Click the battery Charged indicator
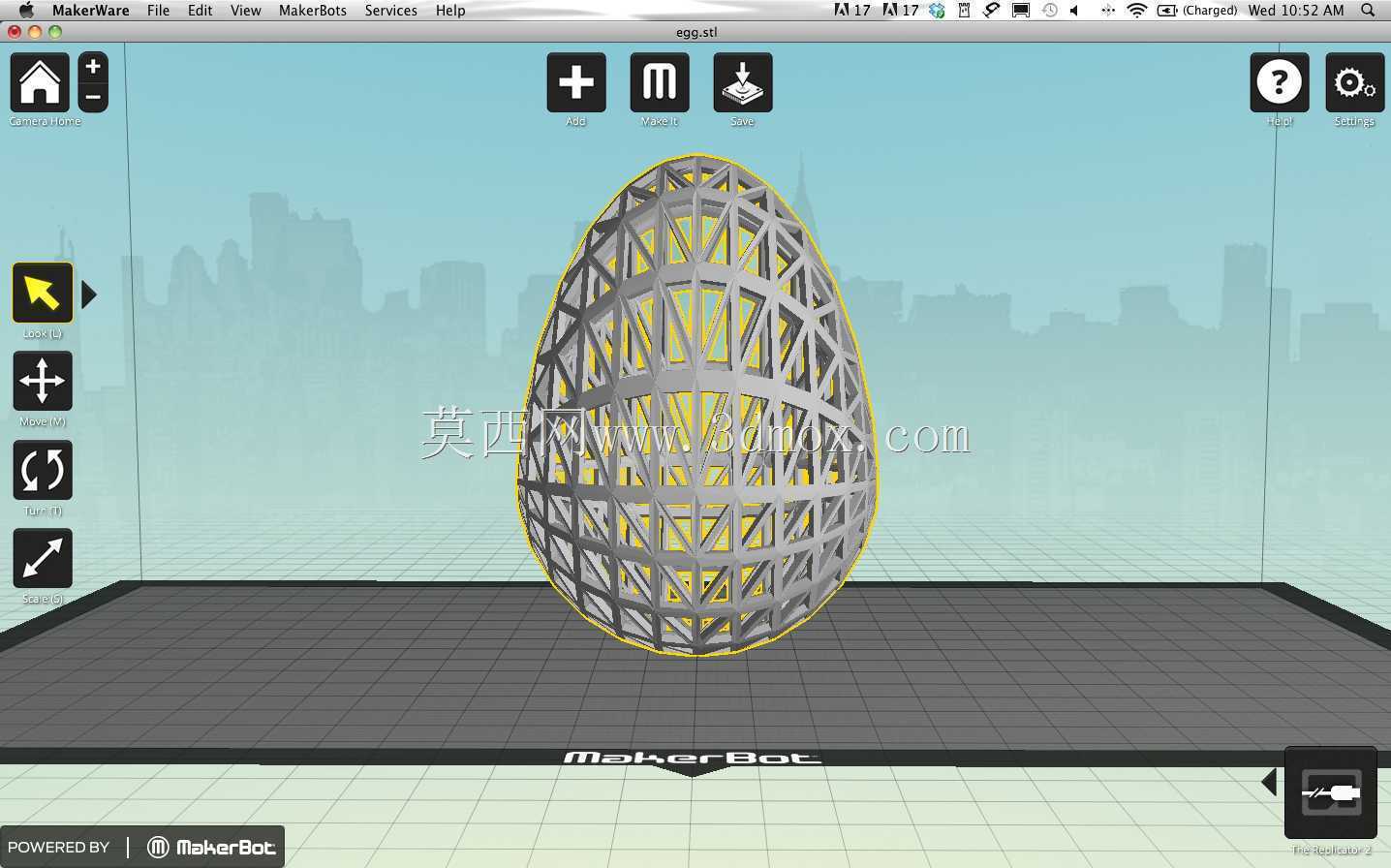This screenshot has height=868, width=1391. click(1197, 11)
